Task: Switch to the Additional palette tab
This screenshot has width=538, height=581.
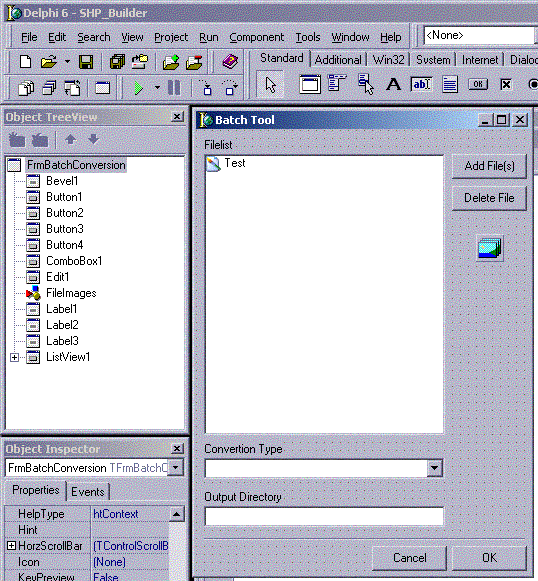Action: 338,60
